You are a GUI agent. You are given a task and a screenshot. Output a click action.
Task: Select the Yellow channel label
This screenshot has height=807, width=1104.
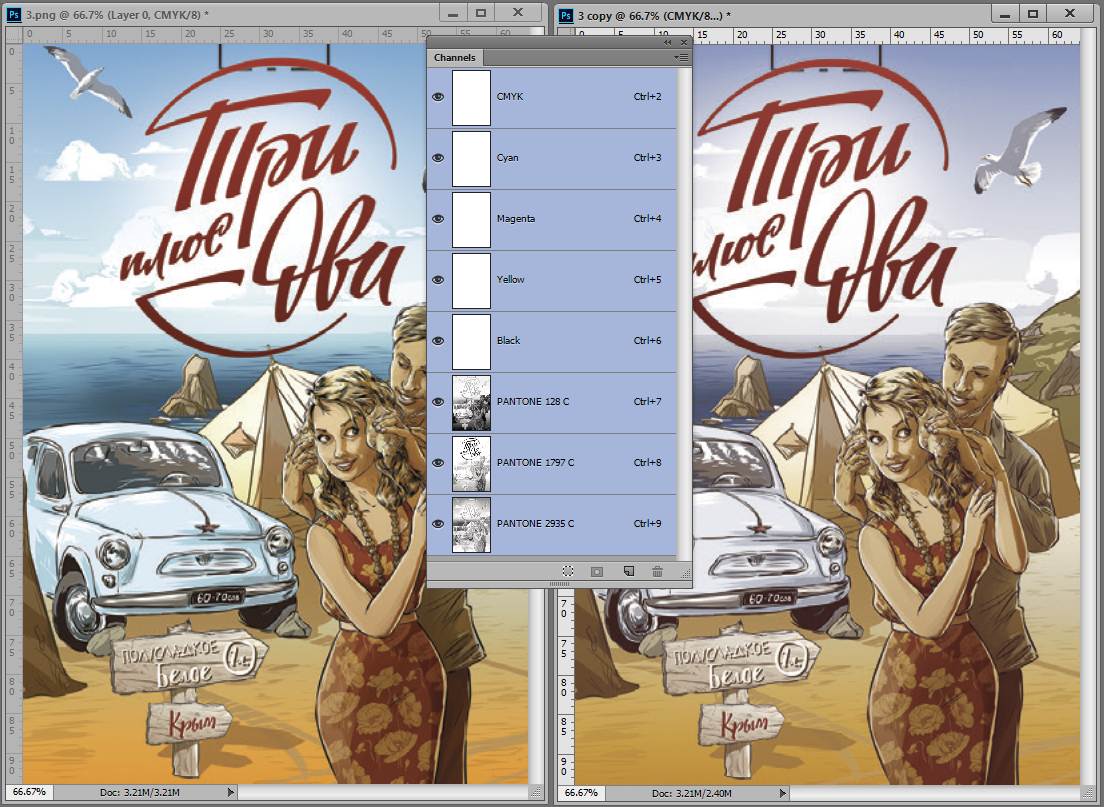(510, 280)
